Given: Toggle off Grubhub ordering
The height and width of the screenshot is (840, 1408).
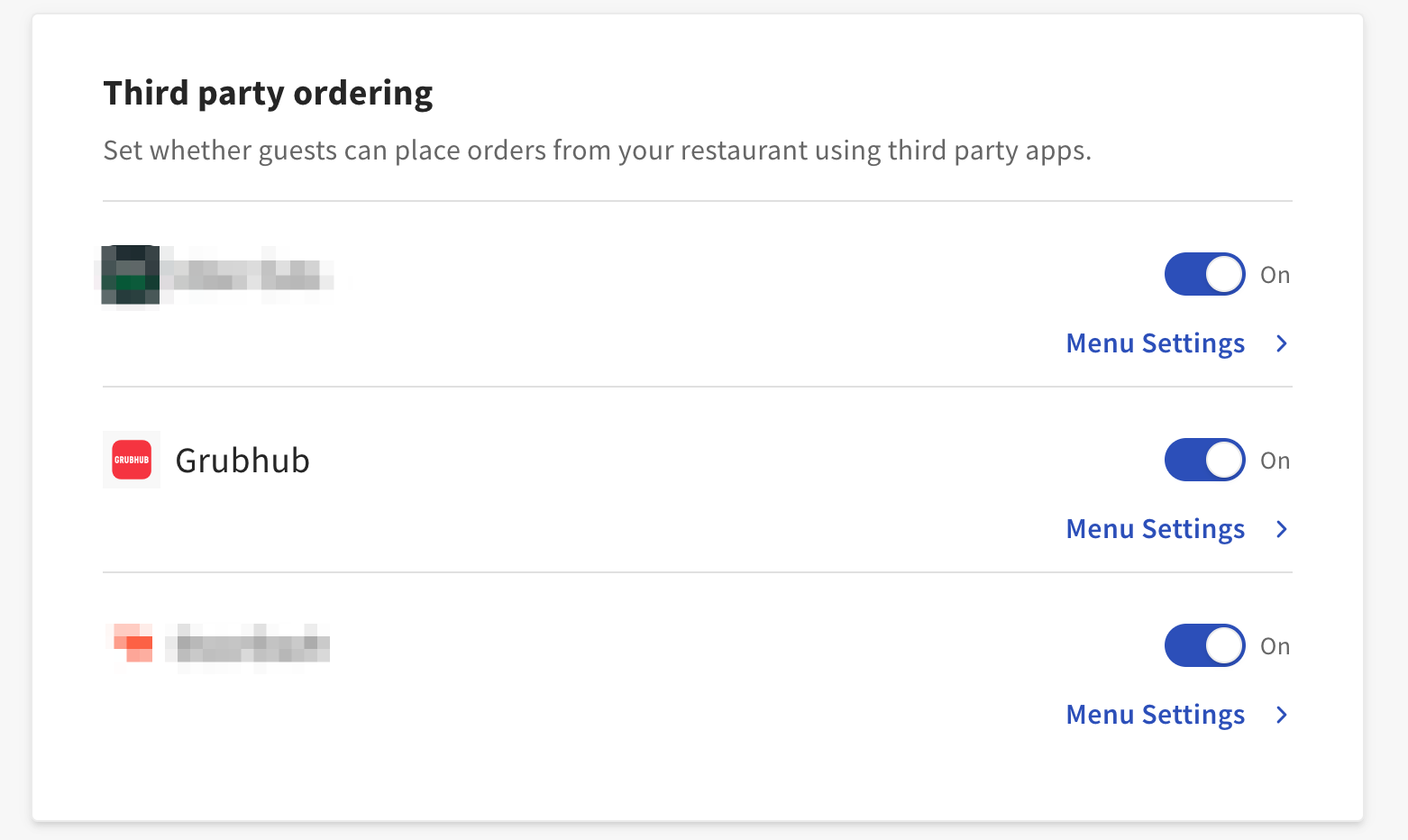Looking at the screenshot, I should [x=1205, y=460].
